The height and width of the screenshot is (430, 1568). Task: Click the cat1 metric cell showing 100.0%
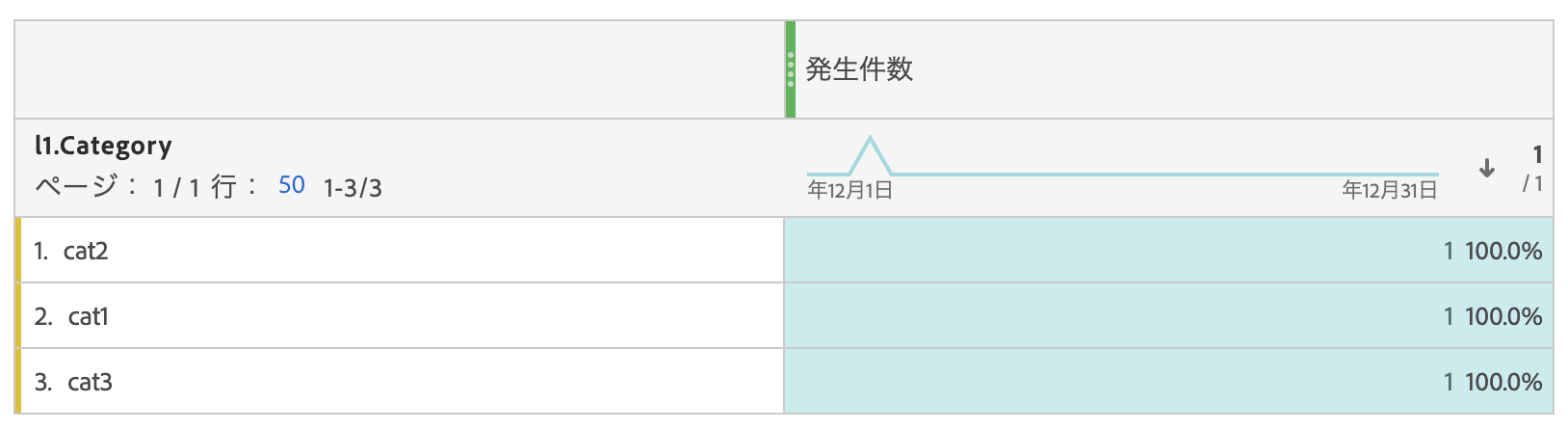pyautogui.click(x=1168, y=316)
